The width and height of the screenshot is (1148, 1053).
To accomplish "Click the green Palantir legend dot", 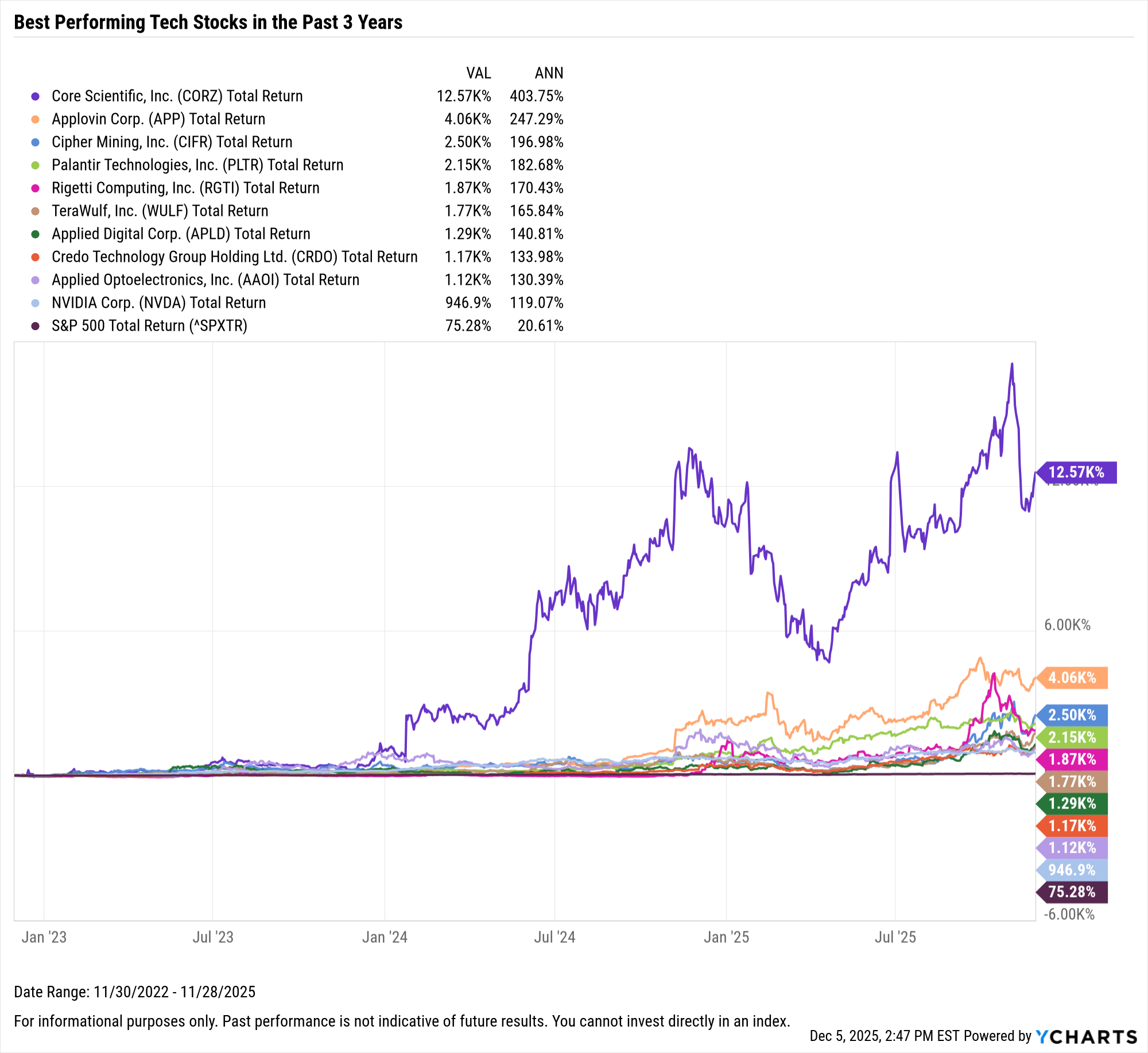I will tap(36, 165).
